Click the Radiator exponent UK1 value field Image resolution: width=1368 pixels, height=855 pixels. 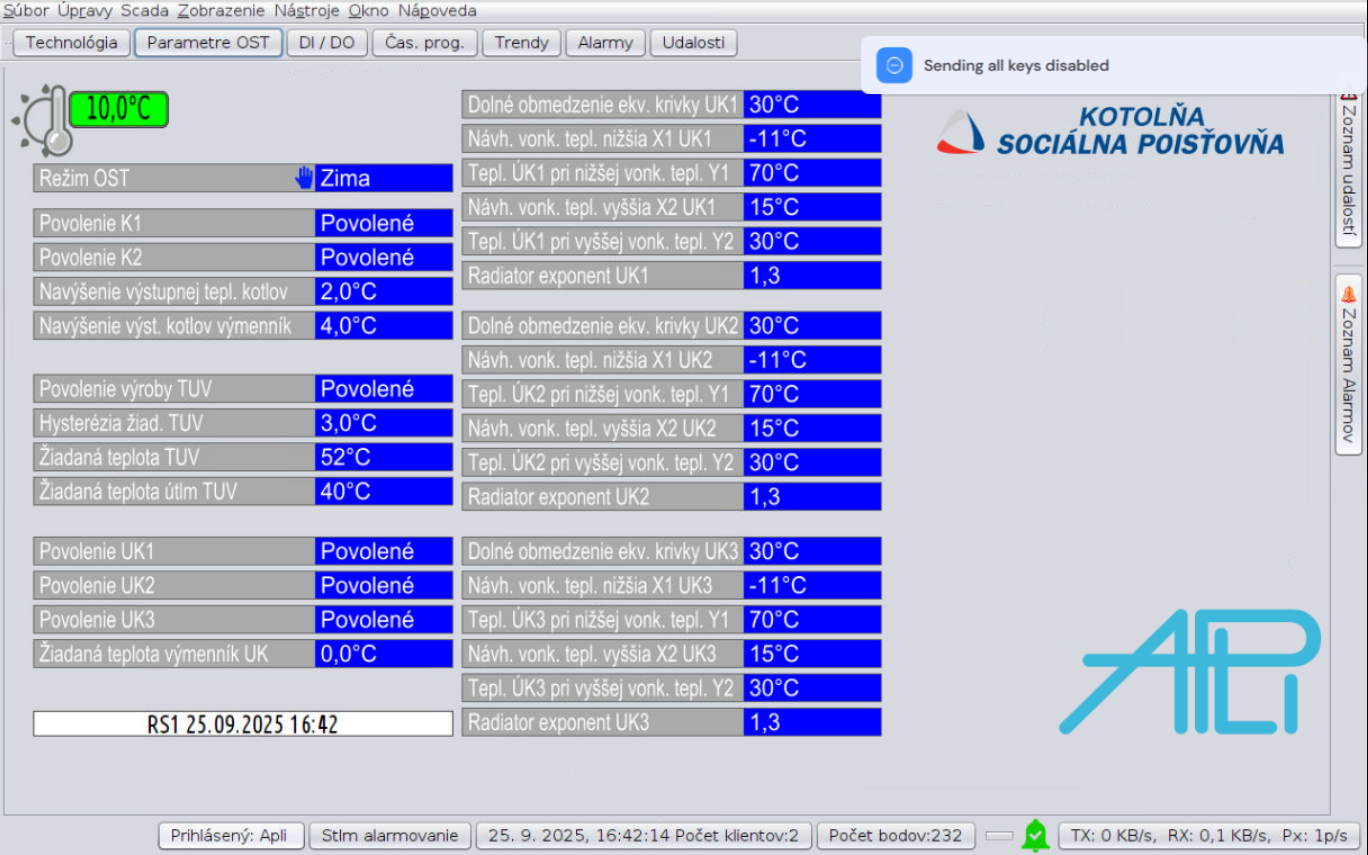[x=812, y=276]
